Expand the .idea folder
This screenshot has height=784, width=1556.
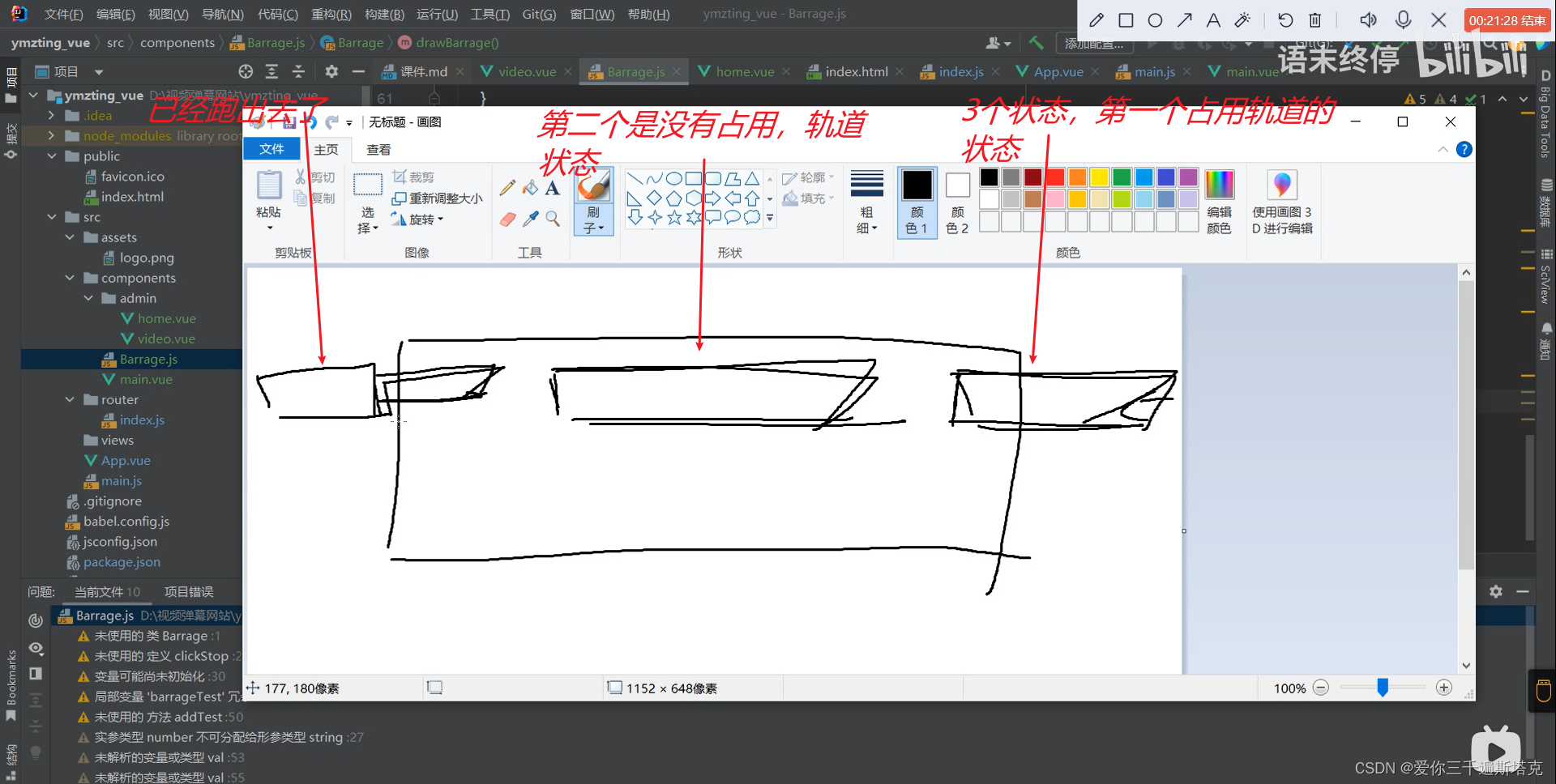(x=51, y=116)
